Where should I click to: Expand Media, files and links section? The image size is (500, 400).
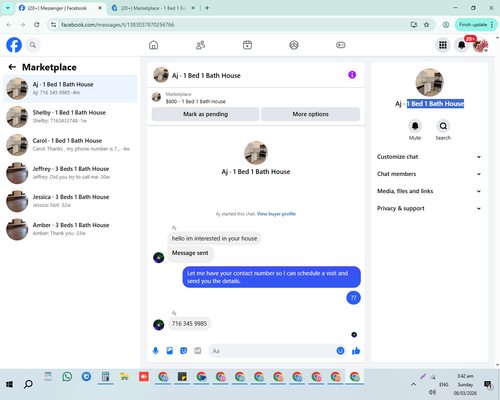429,191
